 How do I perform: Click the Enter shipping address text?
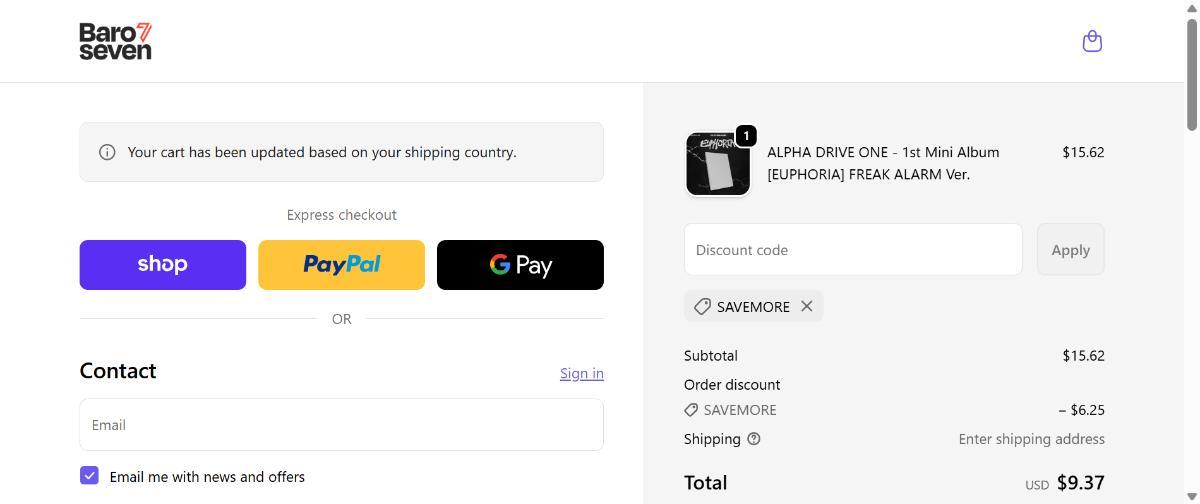coord(1031,439)
